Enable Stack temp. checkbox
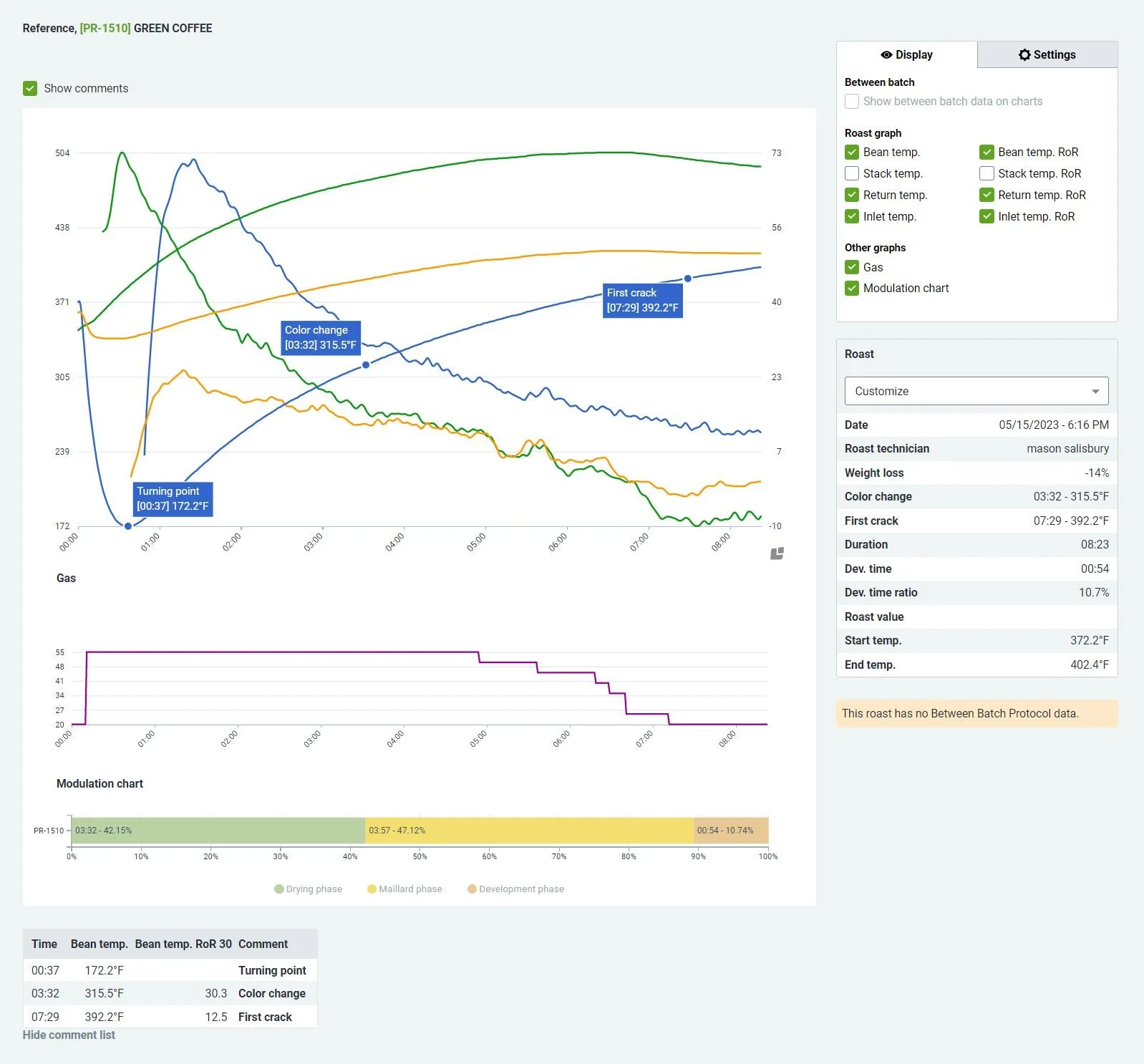1144x1064 pixels. point(852,173)
